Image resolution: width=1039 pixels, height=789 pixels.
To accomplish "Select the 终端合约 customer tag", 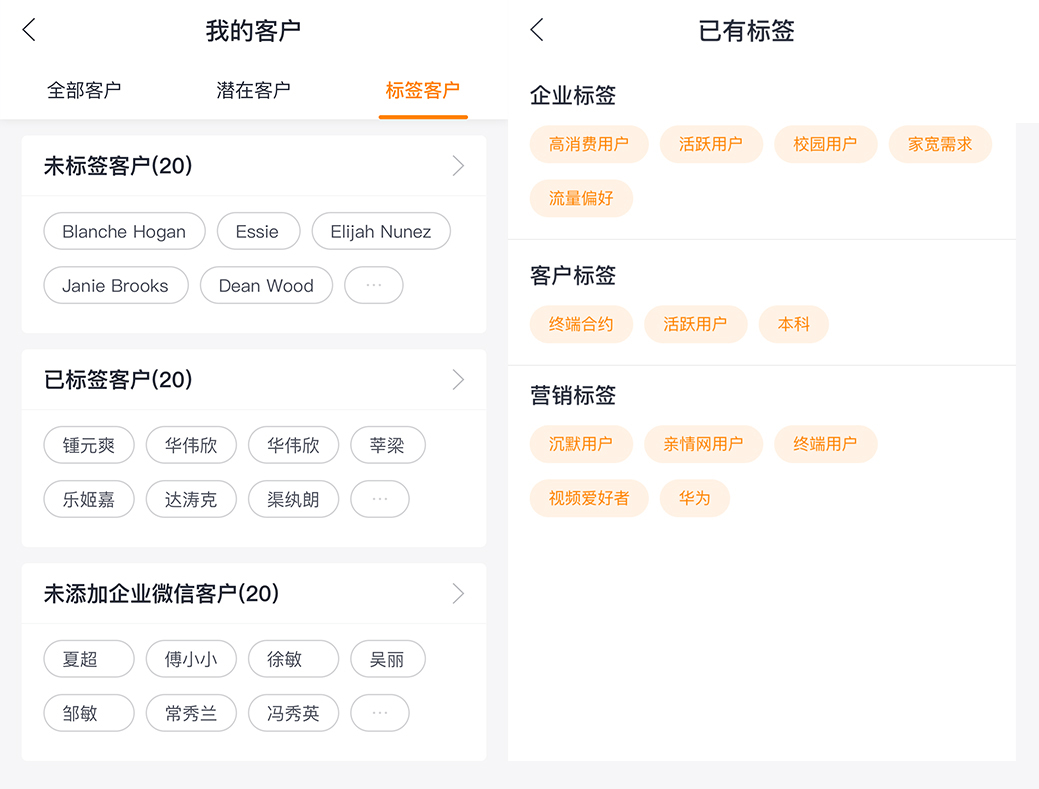I will 581,324.
